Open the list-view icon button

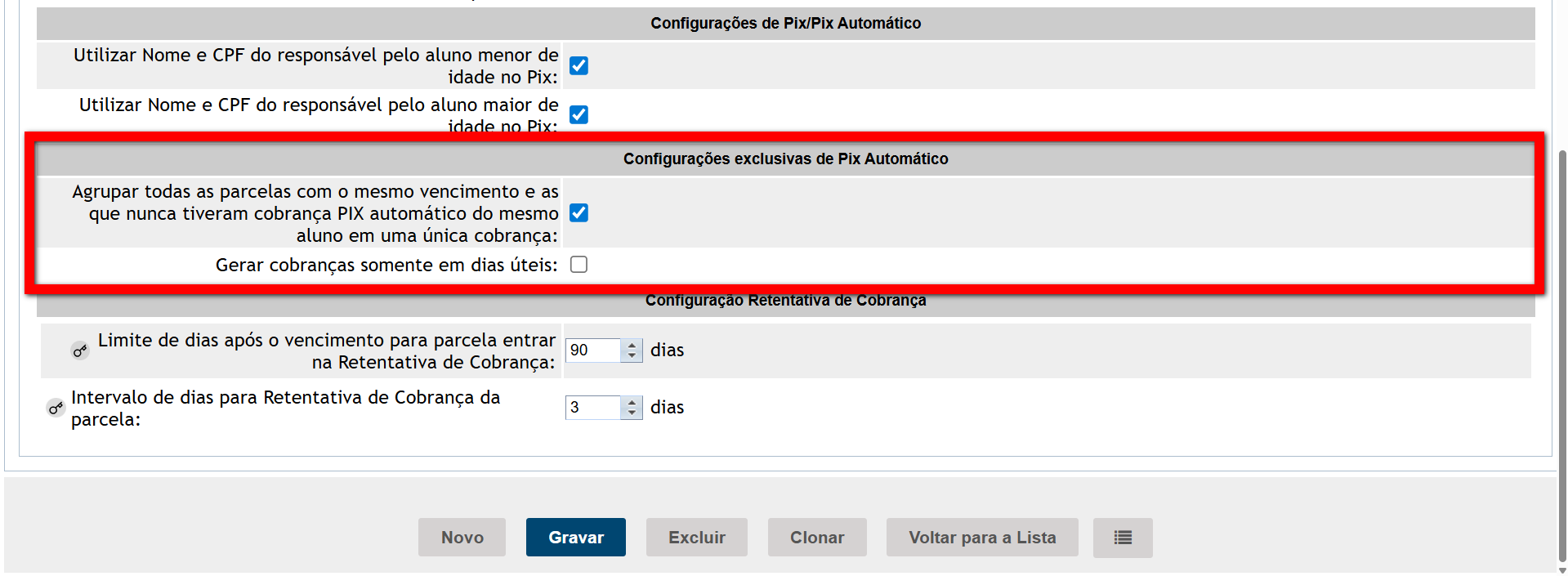click(x=1123, y=538)
